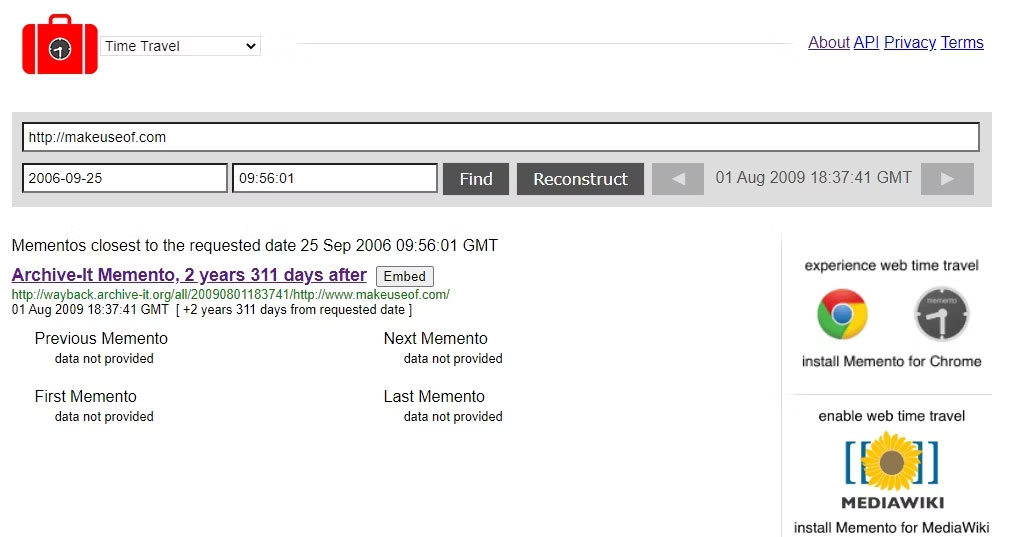The height and width of the screenshot is (537, 1015).
Task: Click 'data not provided' under Previous Memento
Action: coord(104,358)
